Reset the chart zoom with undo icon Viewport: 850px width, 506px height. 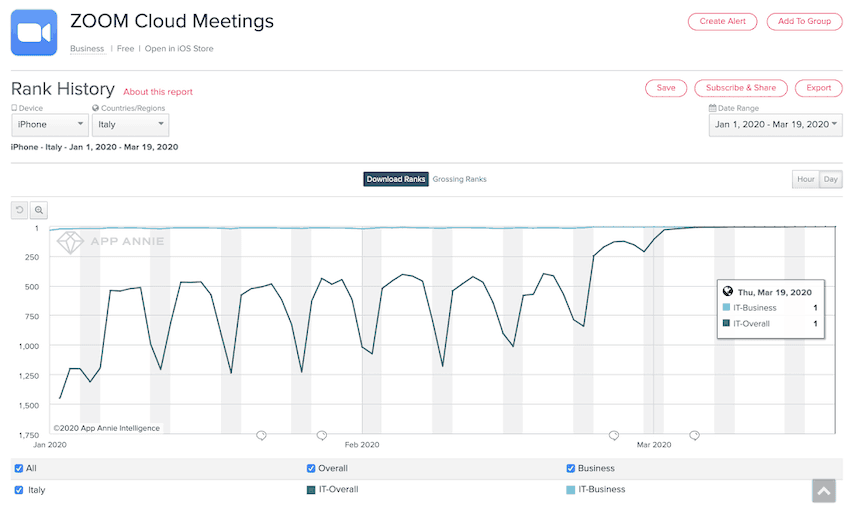click(x=19, y=210)
